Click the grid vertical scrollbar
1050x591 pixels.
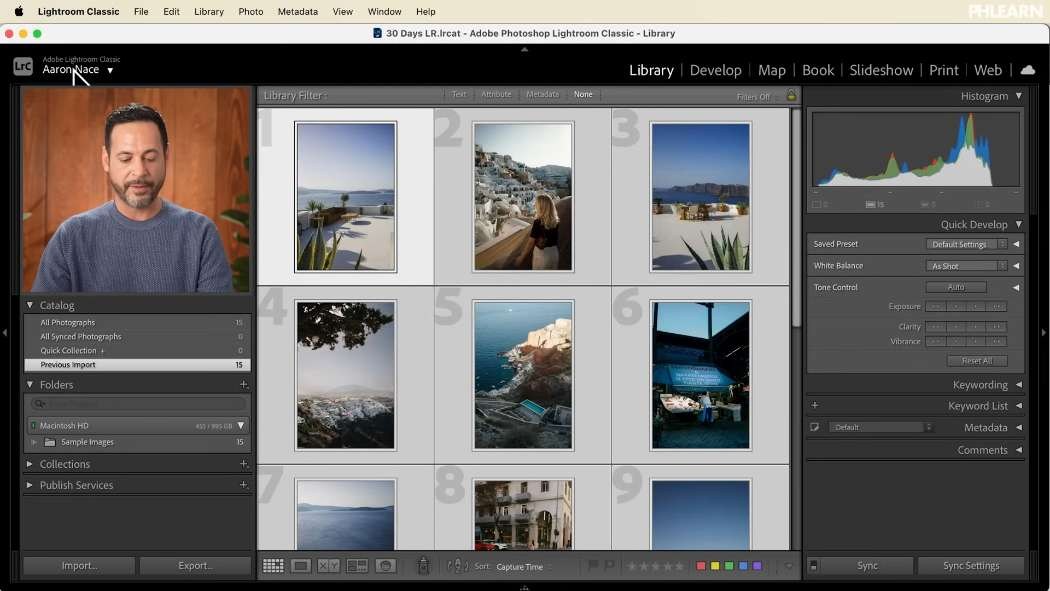[x=796, y=217]
